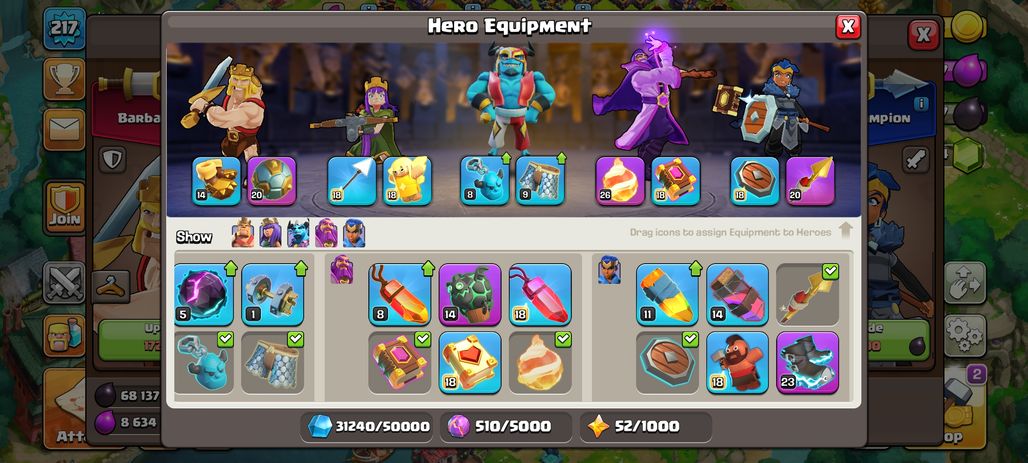This screenshot has width=1028, height=463.
Task: Click the equipped Eternal Tome with checkmark
Action: click(399, 363)
